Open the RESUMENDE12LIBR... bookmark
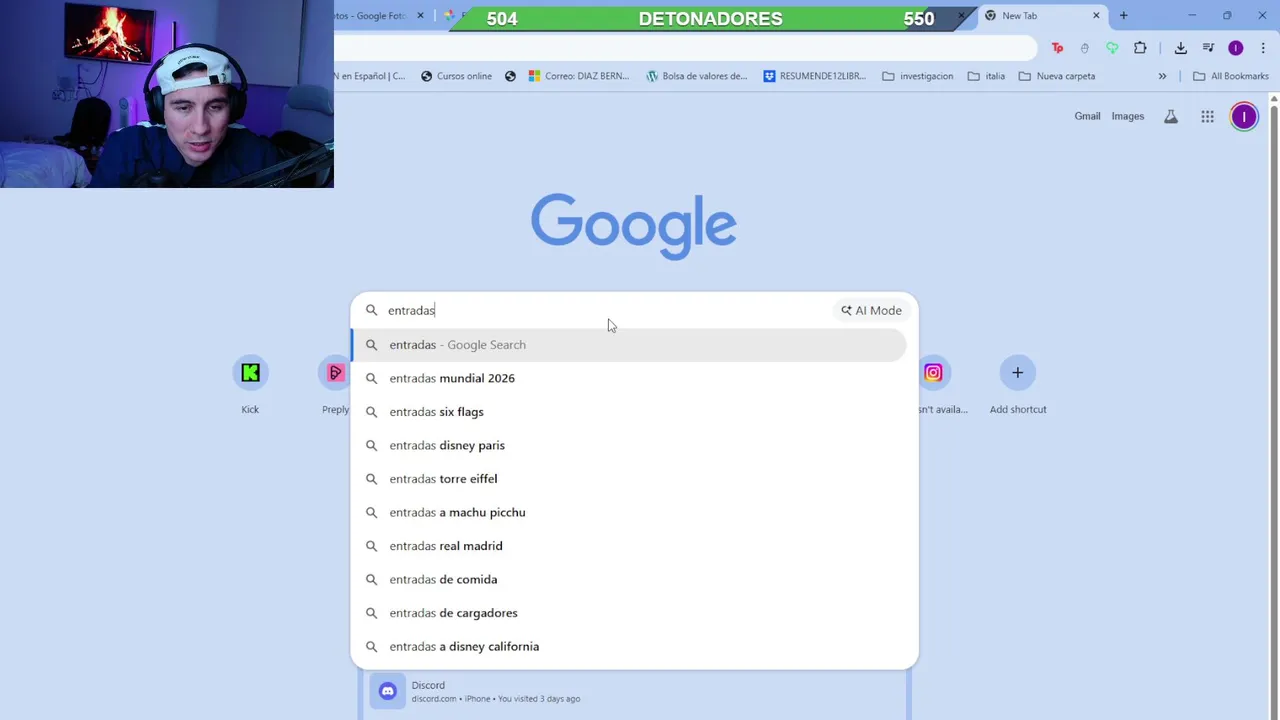 (814, 76)
